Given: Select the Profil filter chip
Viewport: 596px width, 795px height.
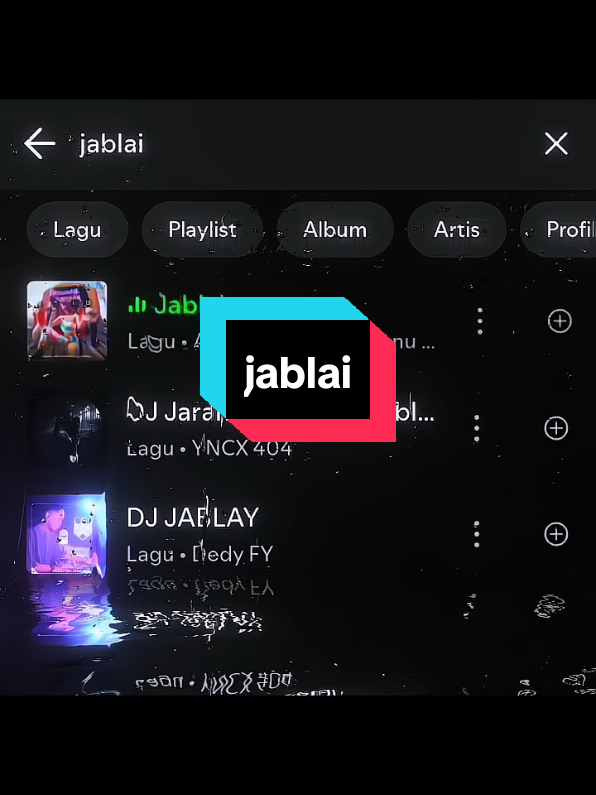Looking at the screenshot, I should 559,230.
